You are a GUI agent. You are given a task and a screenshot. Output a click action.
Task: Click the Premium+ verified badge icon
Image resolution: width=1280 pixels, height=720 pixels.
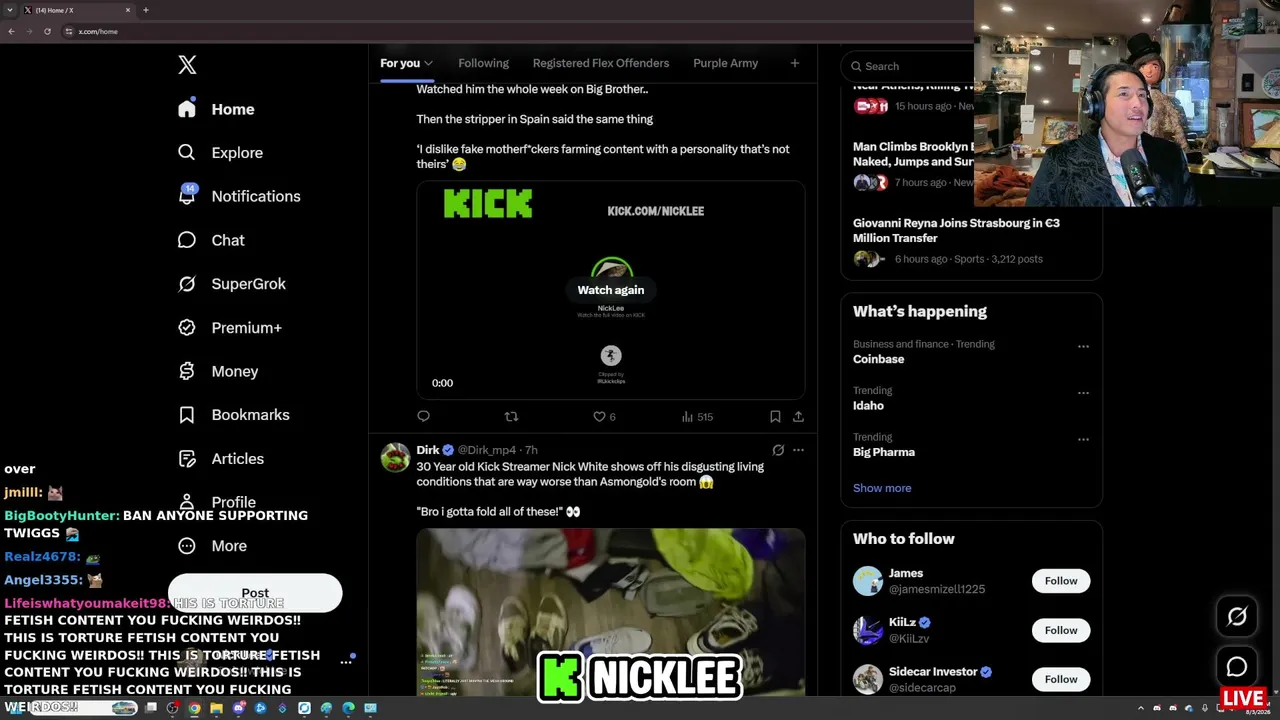187,328
